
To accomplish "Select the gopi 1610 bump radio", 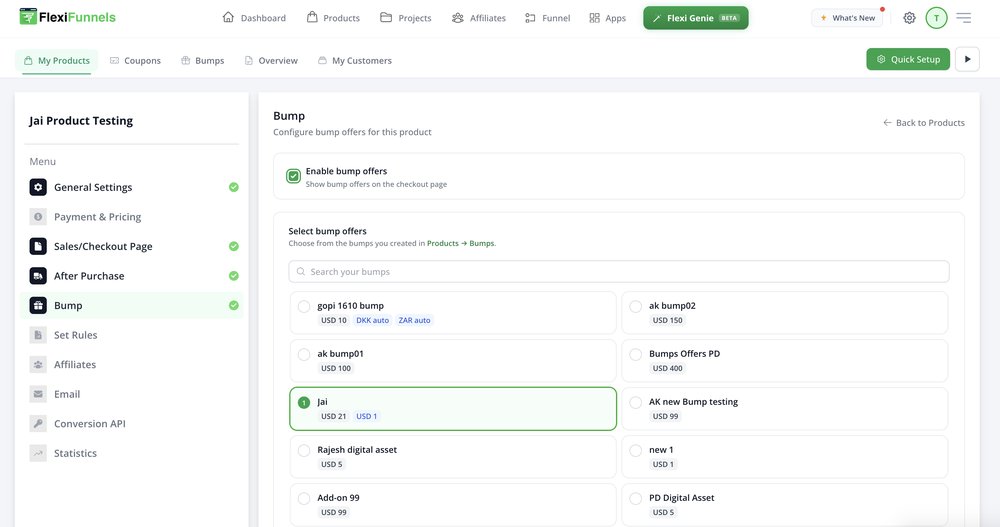I will coord(304,306).
